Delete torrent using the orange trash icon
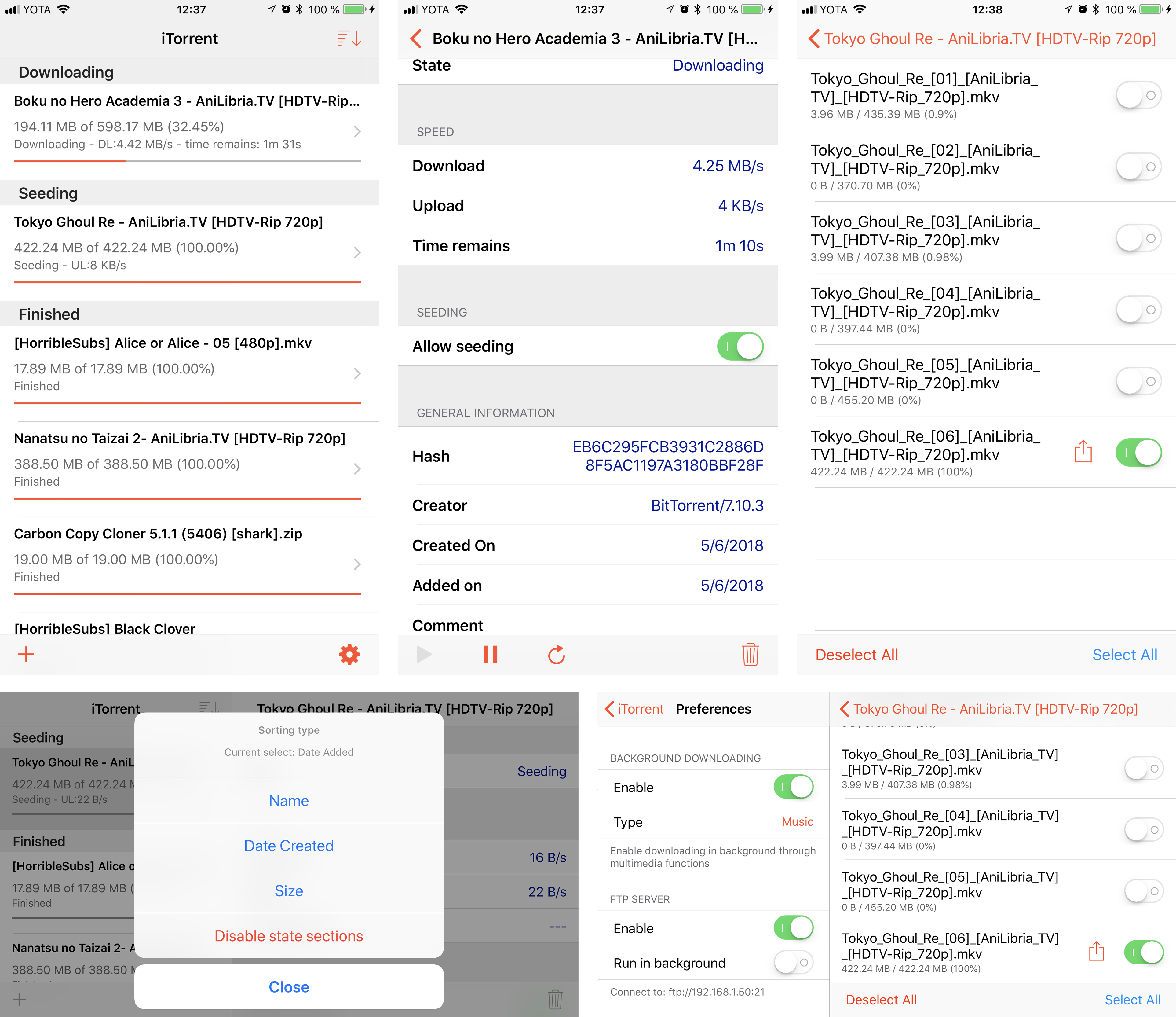This screenshot has height=1017, width=1176. (750, 654)
